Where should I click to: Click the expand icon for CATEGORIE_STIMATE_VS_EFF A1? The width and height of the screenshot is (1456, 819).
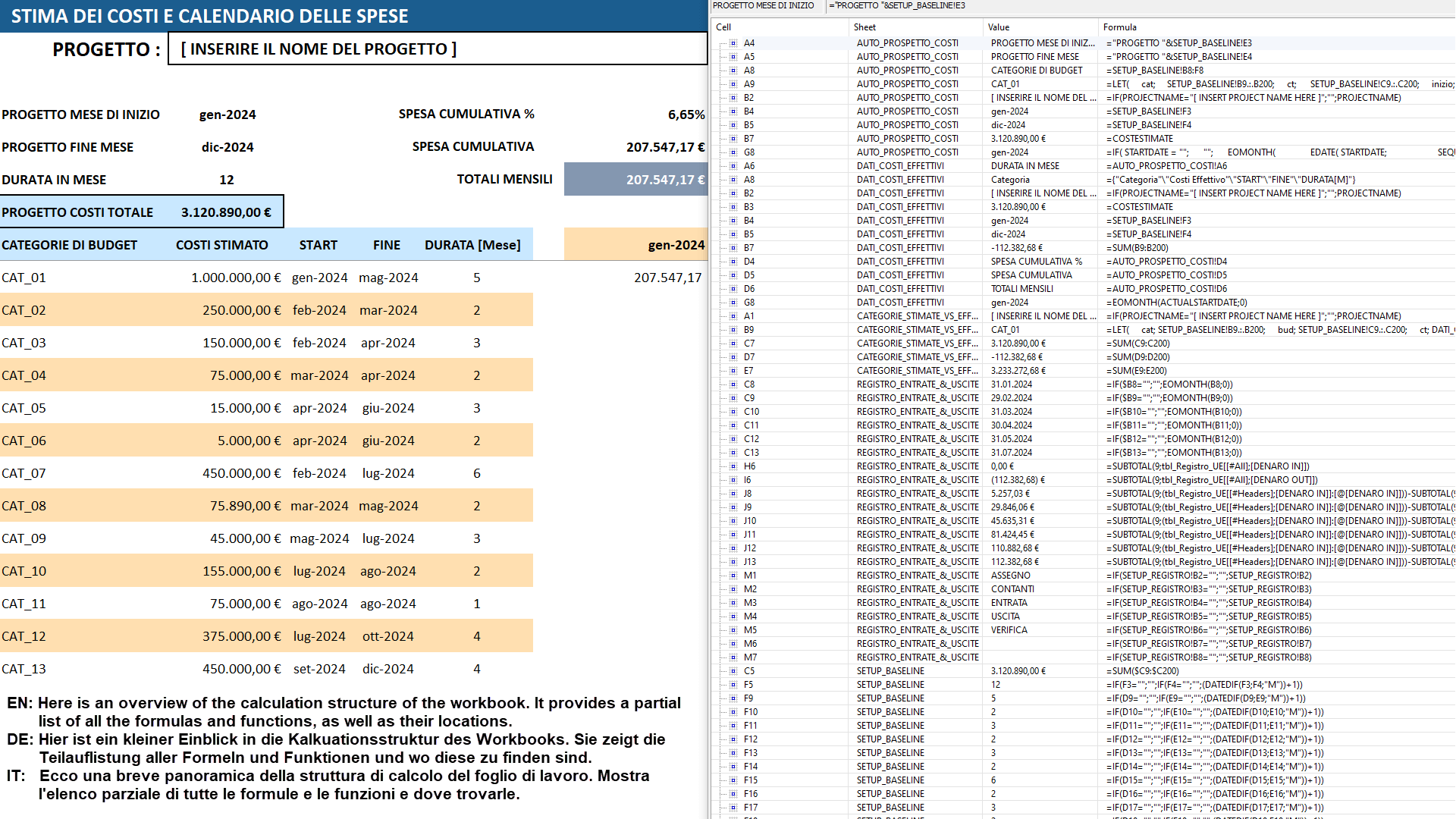tap(733, 316)
